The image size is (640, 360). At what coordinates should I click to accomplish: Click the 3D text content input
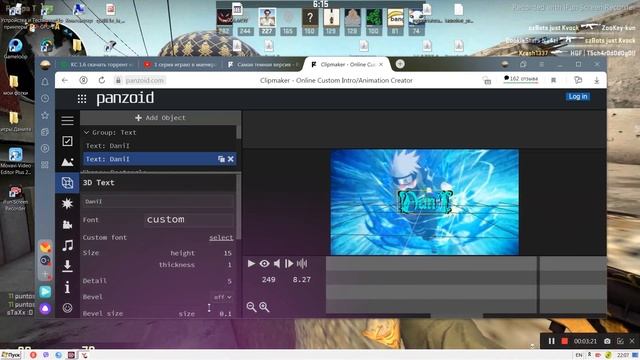158,201
